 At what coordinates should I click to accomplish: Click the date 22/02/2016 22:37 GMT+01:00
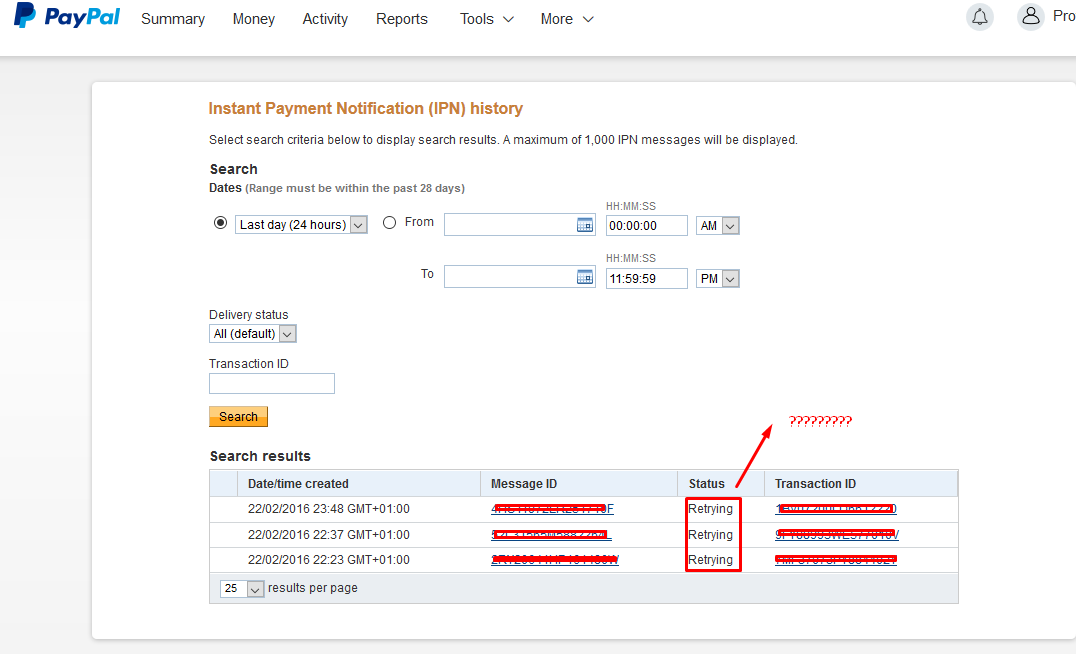329,535
